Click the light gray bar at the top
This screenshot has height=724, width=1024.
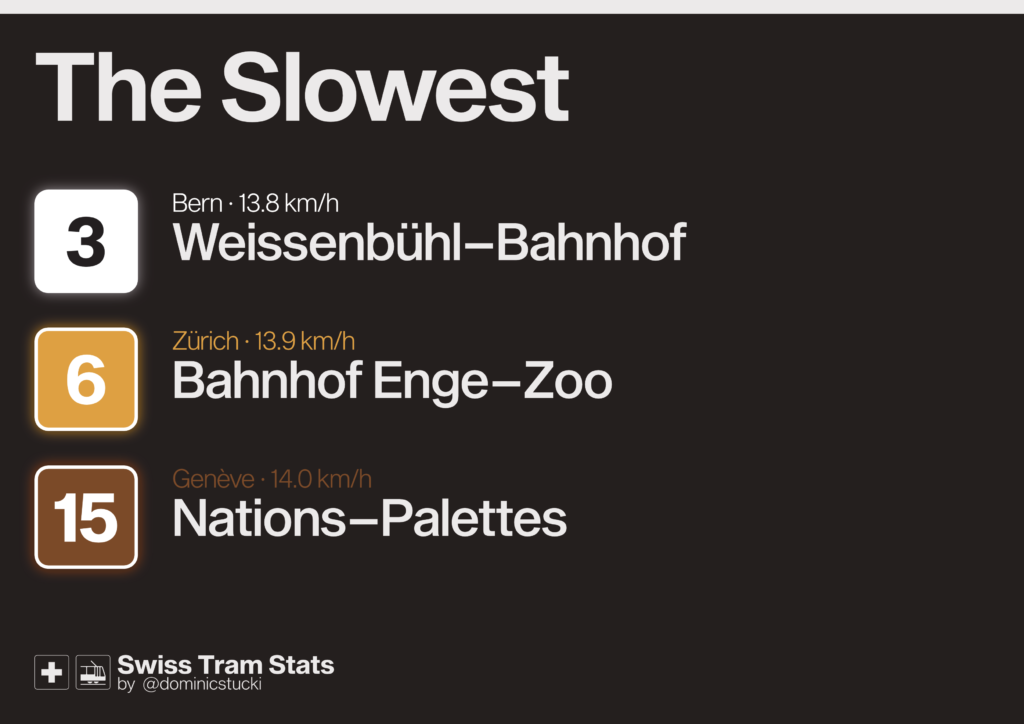pos(512,6)
